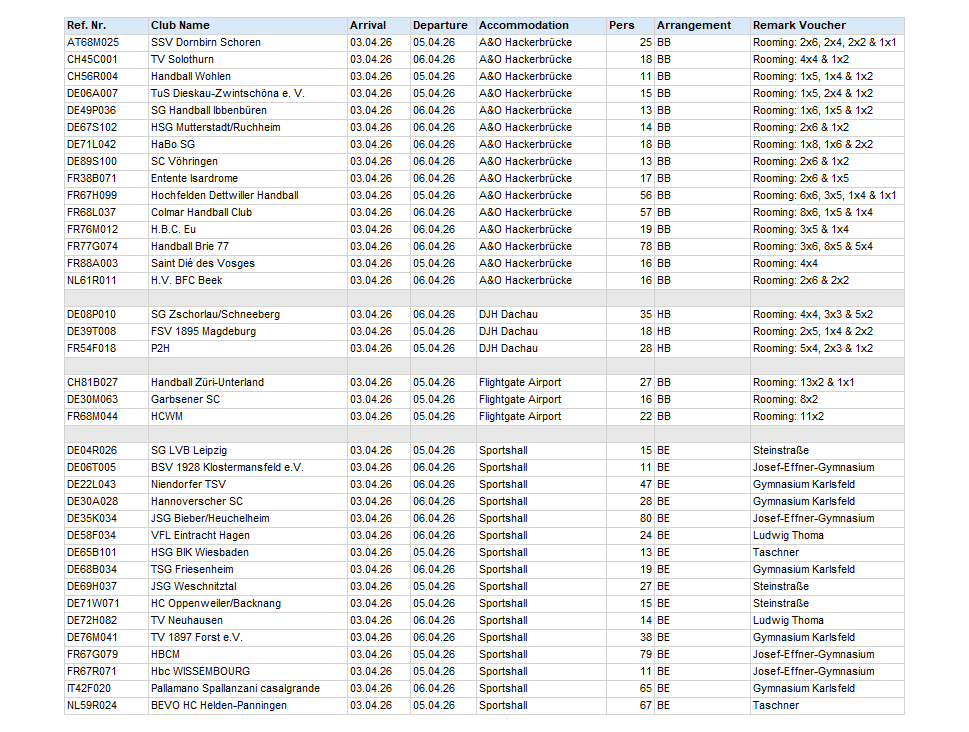Select reference cell DE04R026
Image resolution: width=969 pixels, height=732 pixels.
(x=92, y=450)
